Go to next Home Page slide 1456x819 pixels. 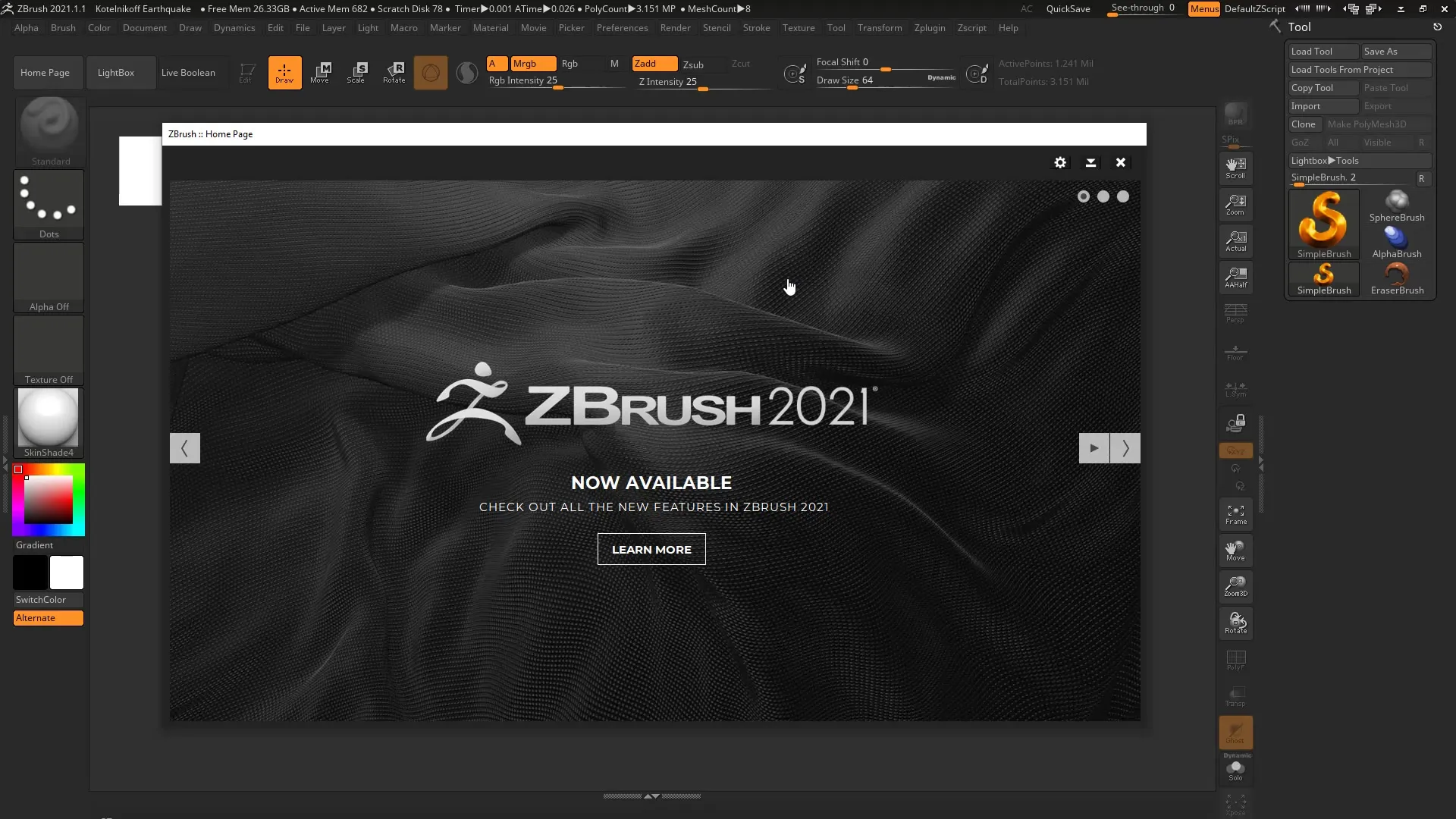1125,448
